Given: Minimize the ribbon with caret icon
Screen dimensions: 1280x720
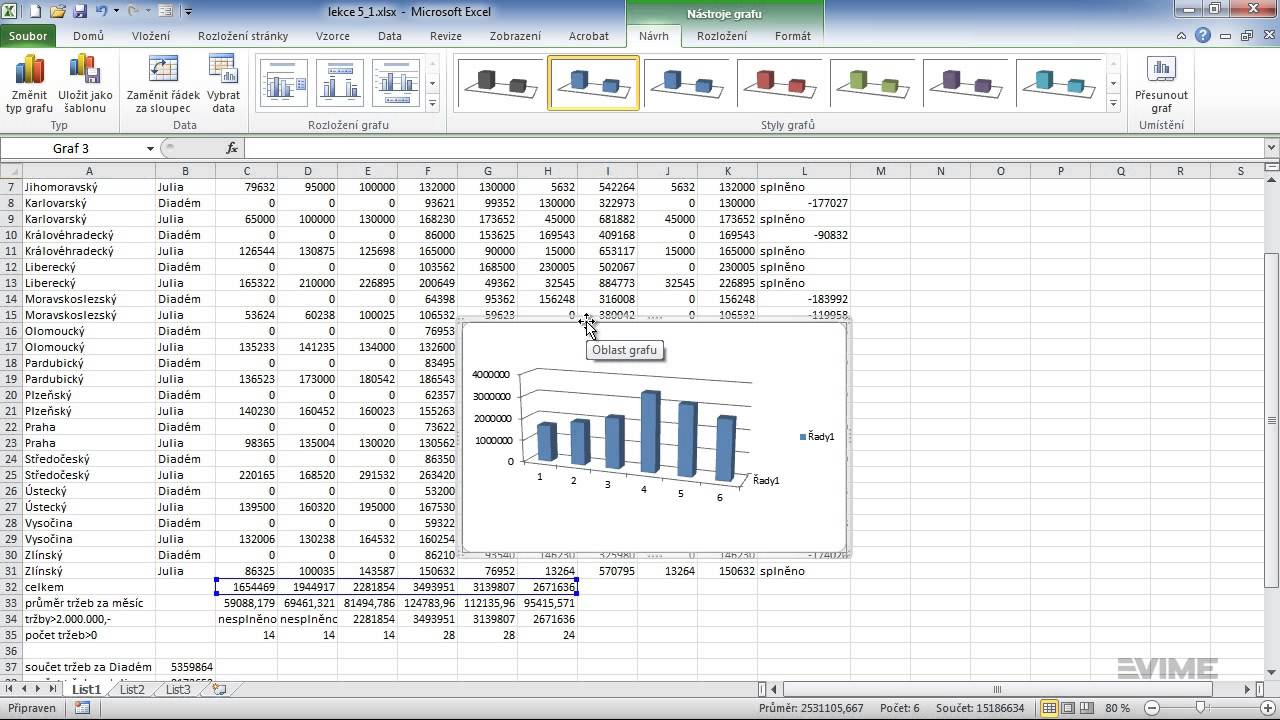Looking at the screenshot, I should [x=1182, y=35].
